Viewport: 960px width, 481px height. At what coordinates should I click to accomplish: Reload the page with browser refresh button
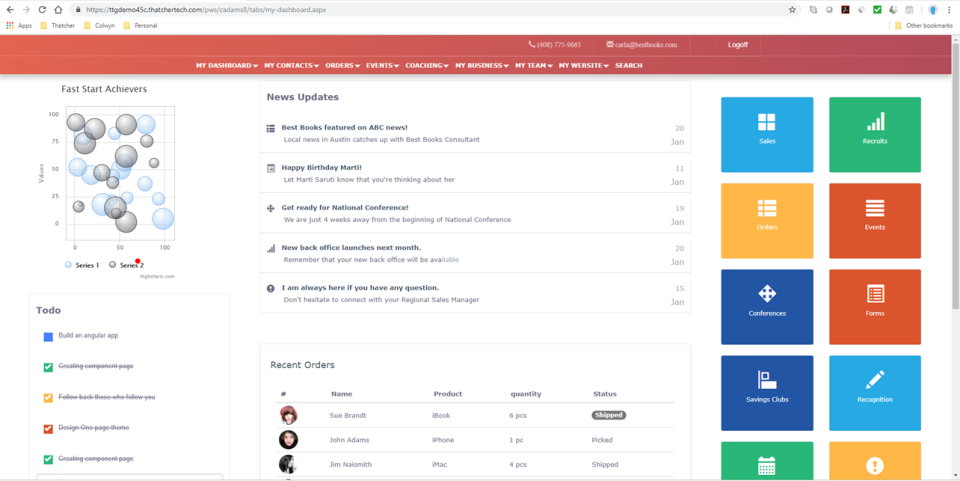point(42,10)
